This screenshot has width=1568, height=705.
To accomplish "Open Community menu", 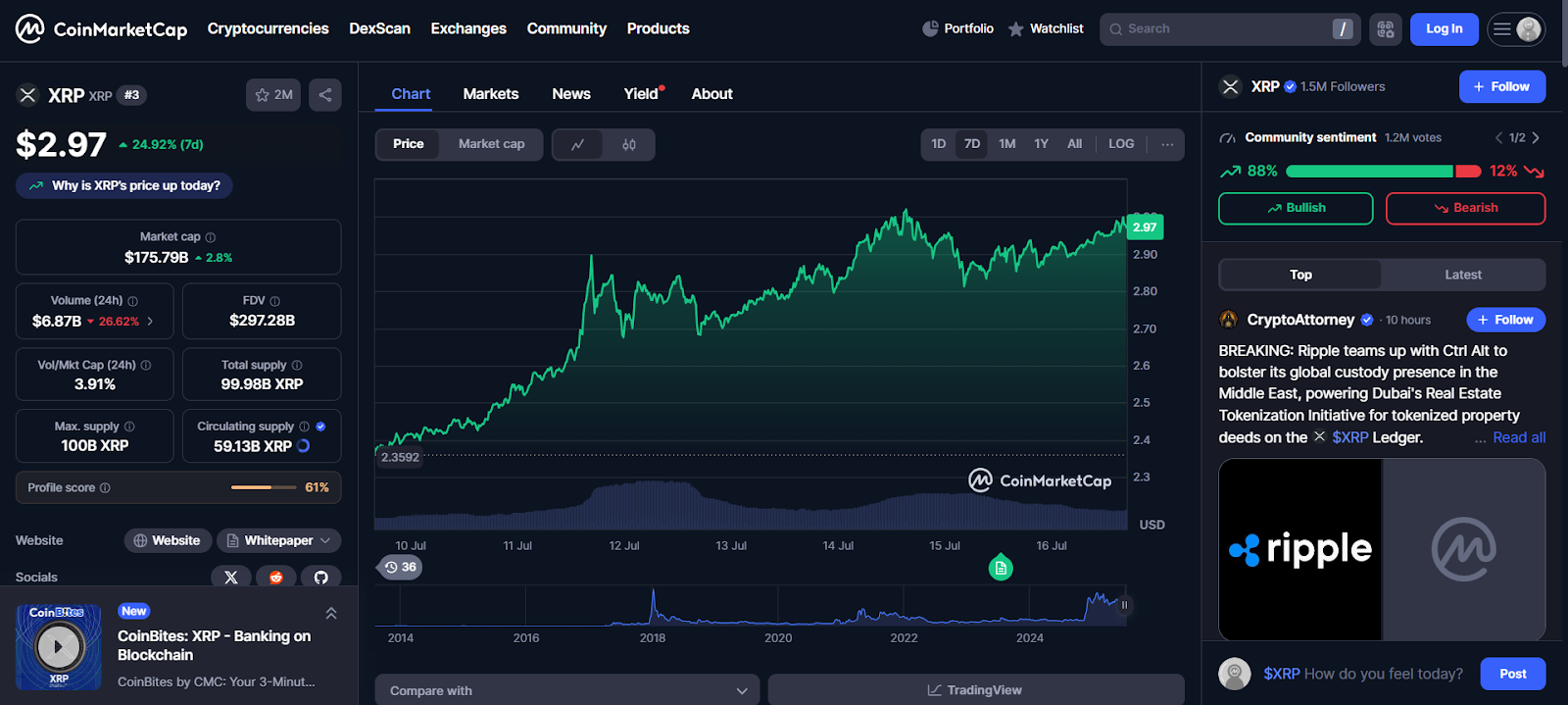I will click(x=566, y=28).
